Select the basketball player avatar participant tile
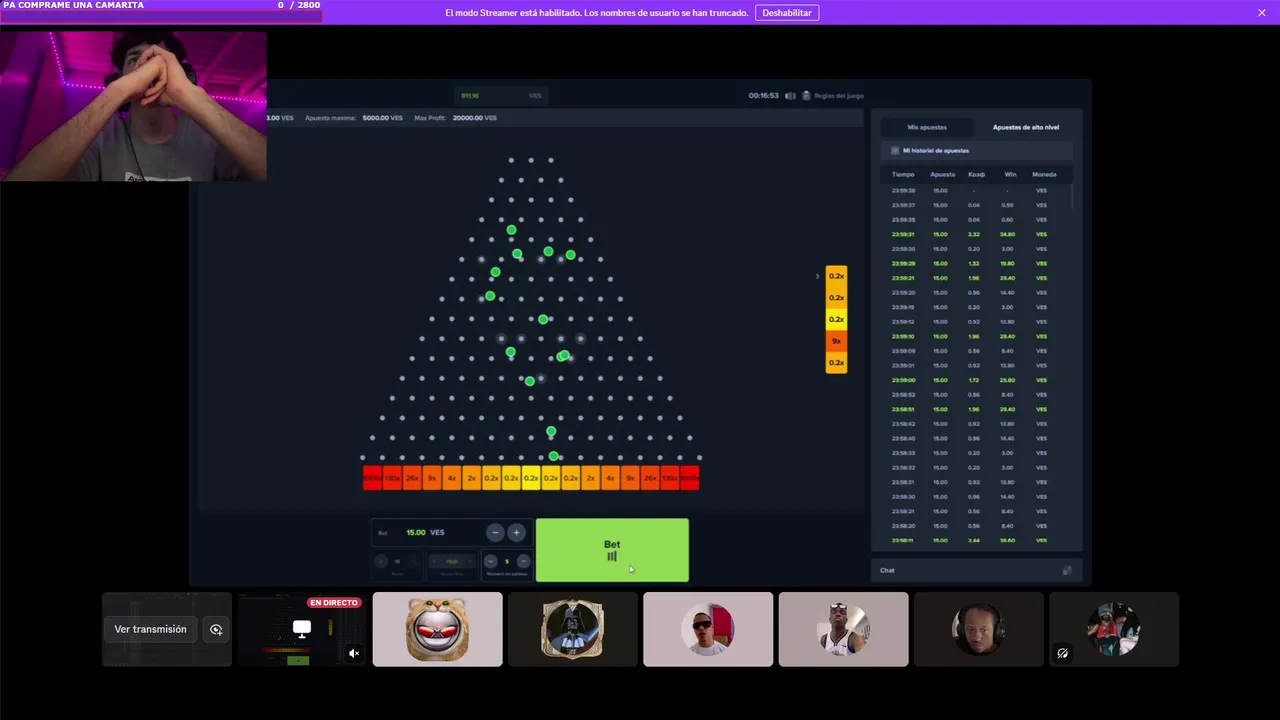The height and width of the screenshot is (720, 1280). click(x=844, y=629)
